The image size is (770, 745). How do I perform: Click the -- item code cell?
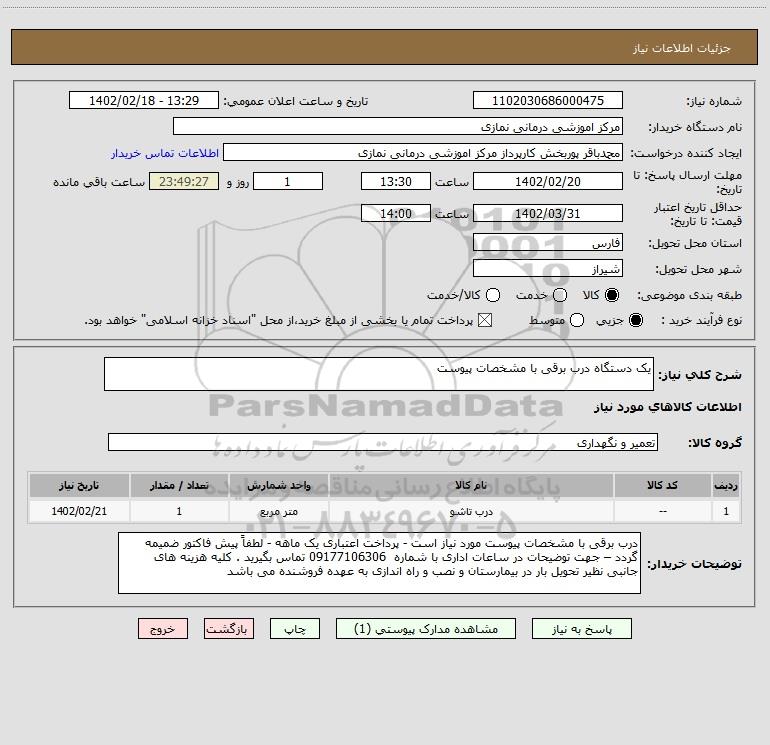(662, 511)
